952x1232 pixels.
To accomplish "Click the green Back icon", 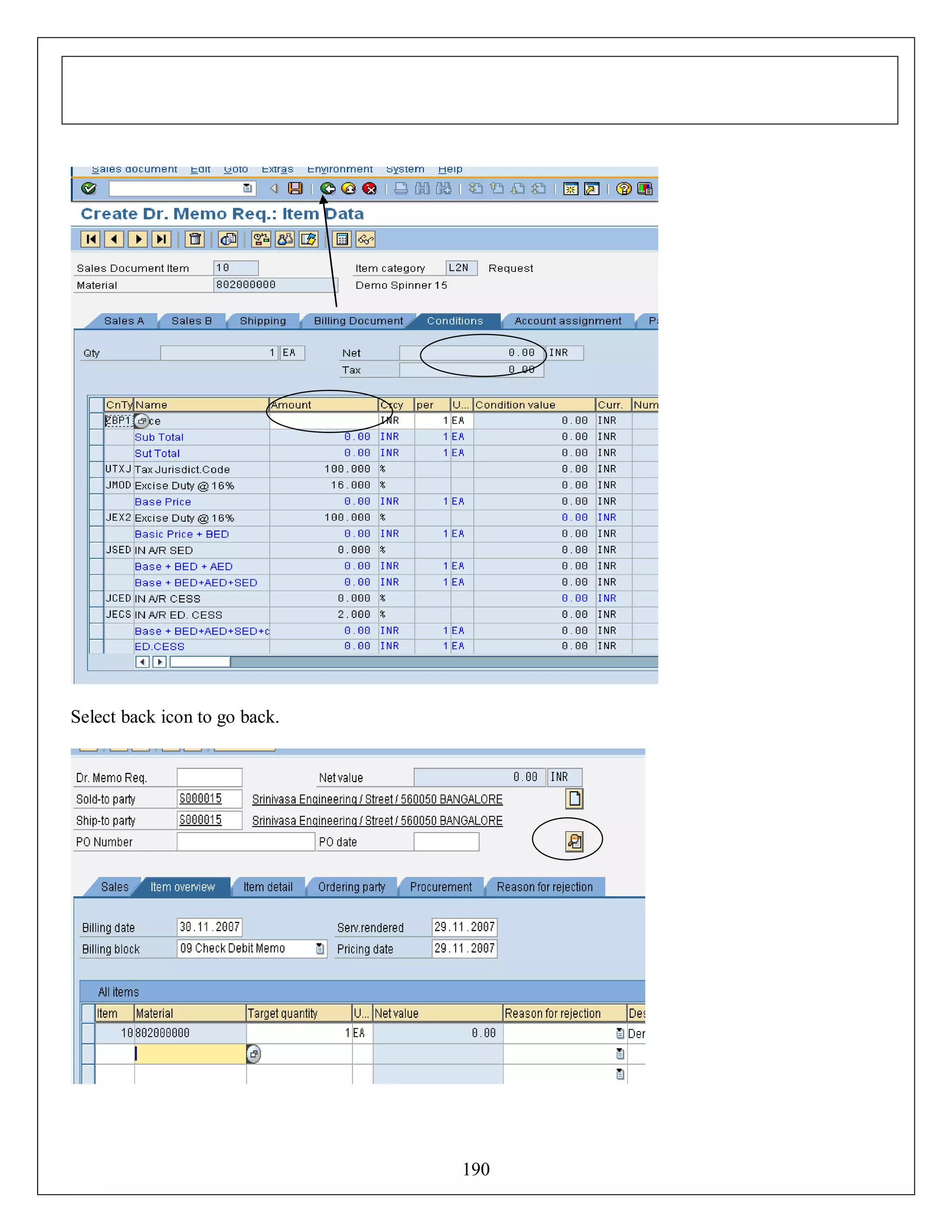I will pyautogui.click(x=327, y=188).
